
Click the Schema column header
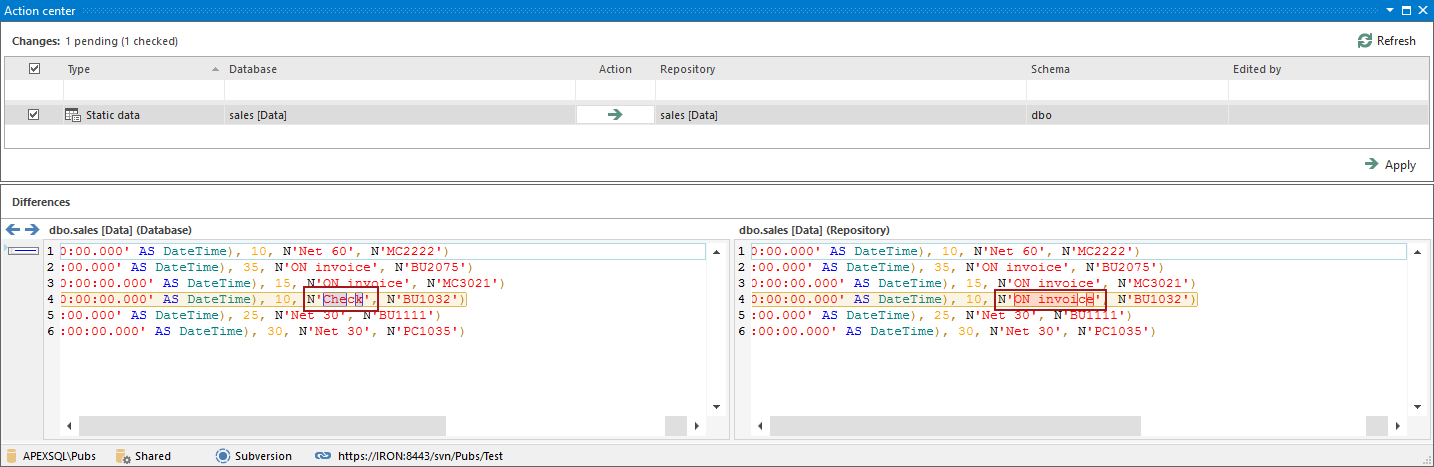tap(1050, 69)
